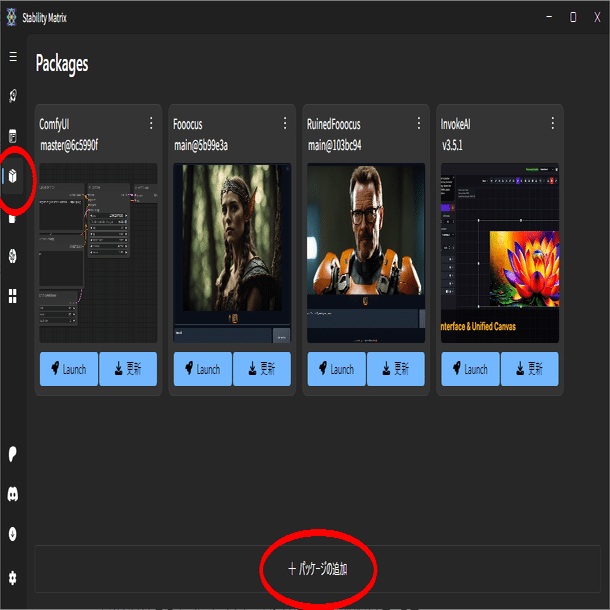Open the Settings gear in sidebar
610x610 pixels.
click(13, 578)
